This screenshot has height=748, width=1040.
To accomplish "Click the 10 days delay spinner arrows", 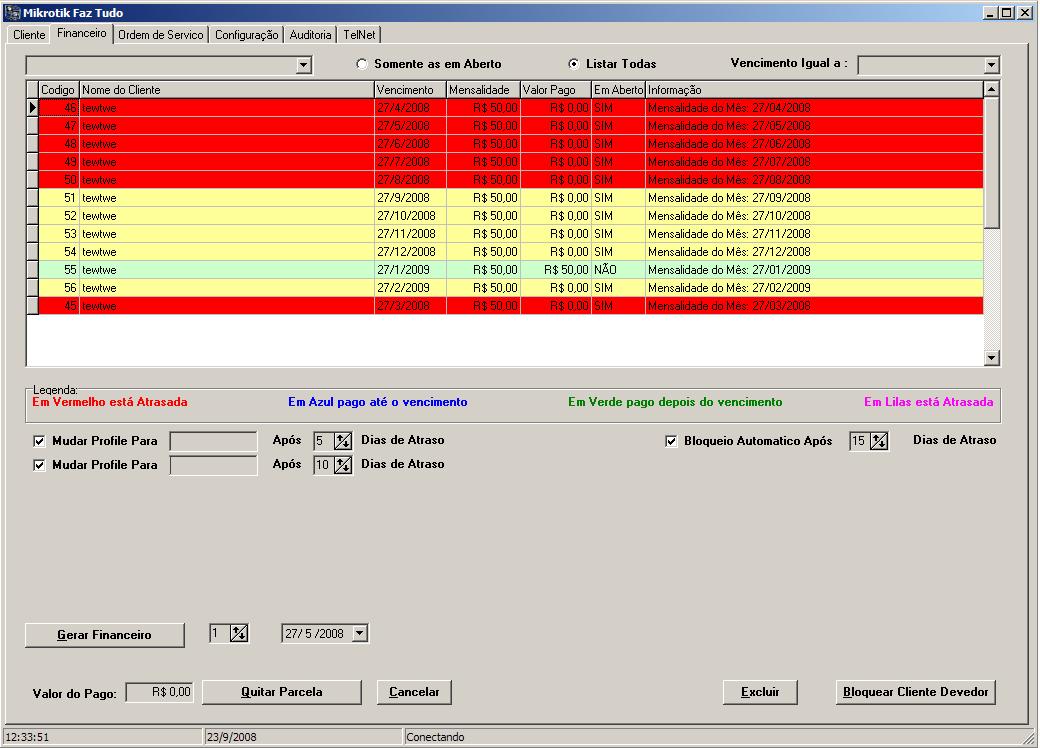I will [x=343, y=464].
